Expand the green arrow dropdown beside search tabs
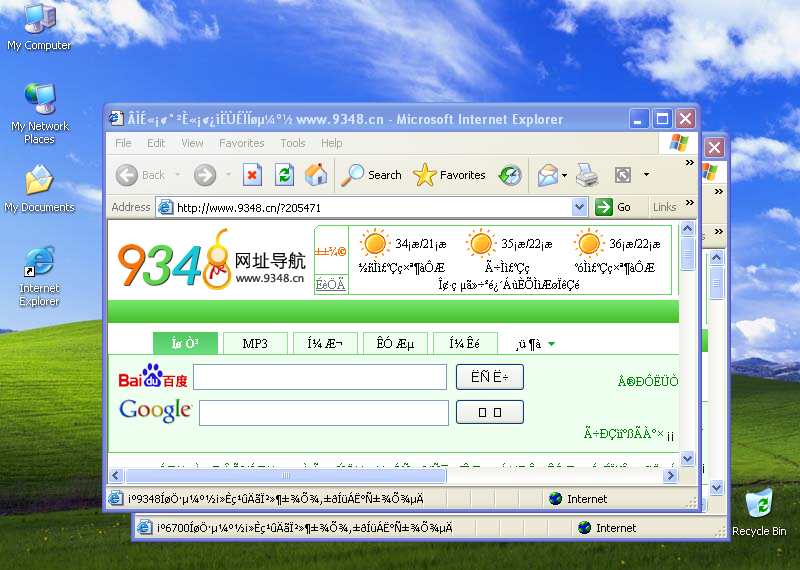The height and width of the screenshot is (570, 800). [x=552, y=344]
